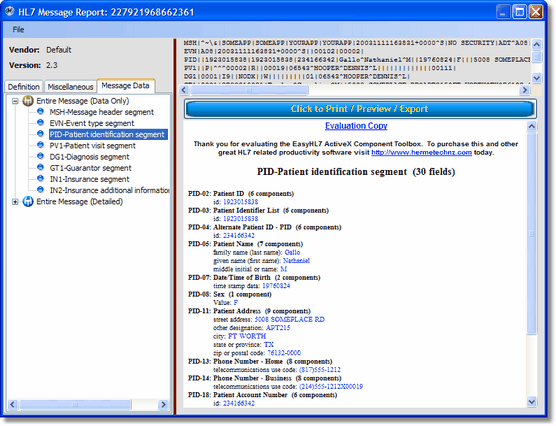Click the bullet icon beside PV1-Patient visit segment
Viewport: 556px width, 426px height.
coord(40,145)
